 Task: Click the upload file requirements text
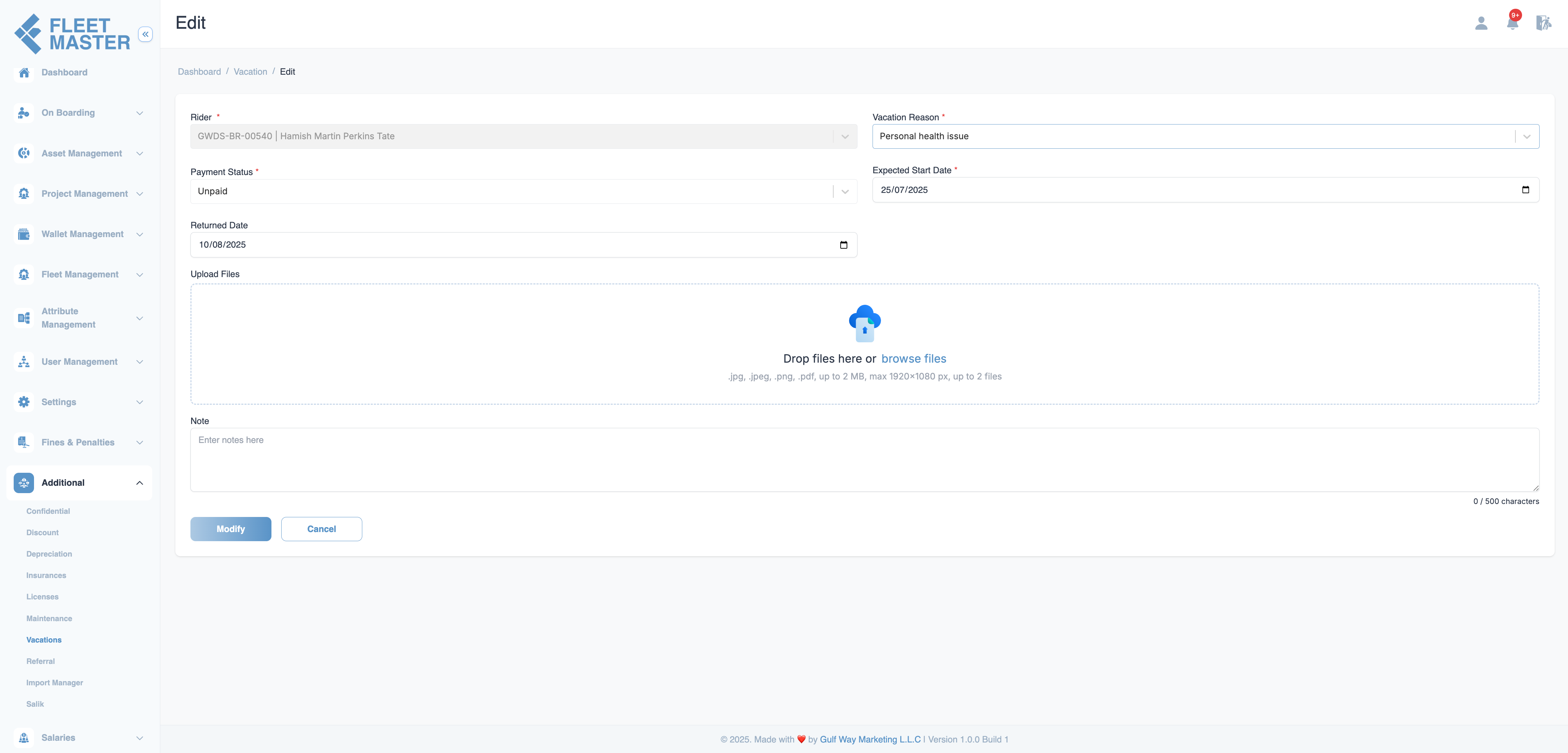tap(864, 376)
